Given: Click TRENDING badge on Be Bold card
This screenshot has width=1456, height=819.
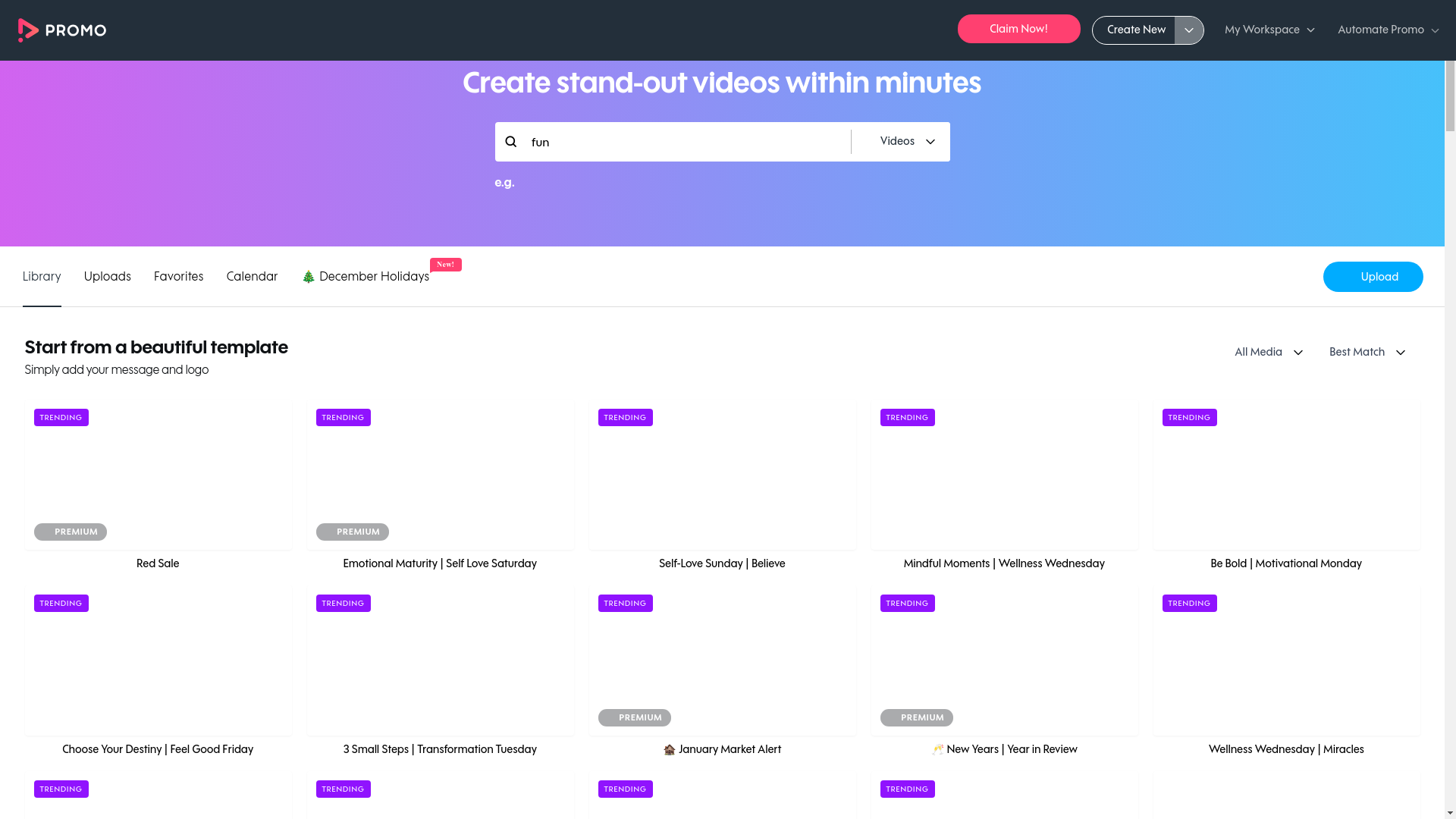Looking at the screenshot, I should click(x=1189, y=418).
